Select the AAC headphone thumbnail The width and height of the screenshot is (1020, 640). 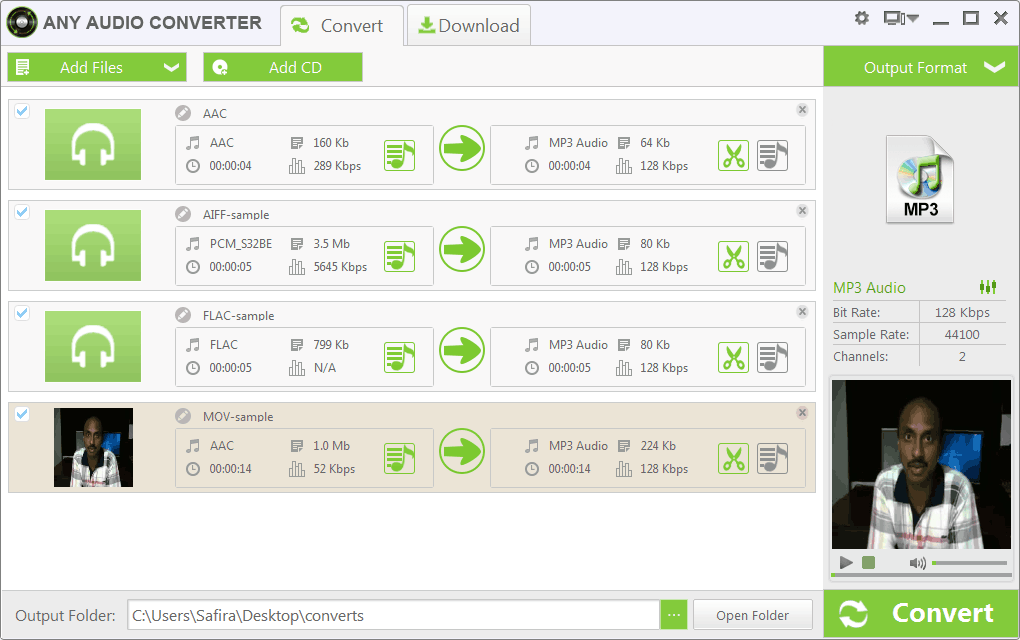[x=93, y=144]
